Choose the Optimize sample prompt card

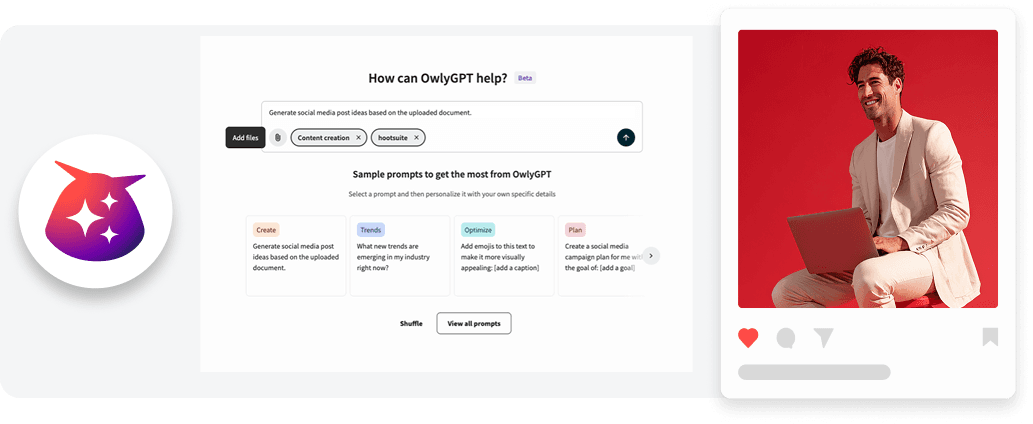[x=503, y=256]
